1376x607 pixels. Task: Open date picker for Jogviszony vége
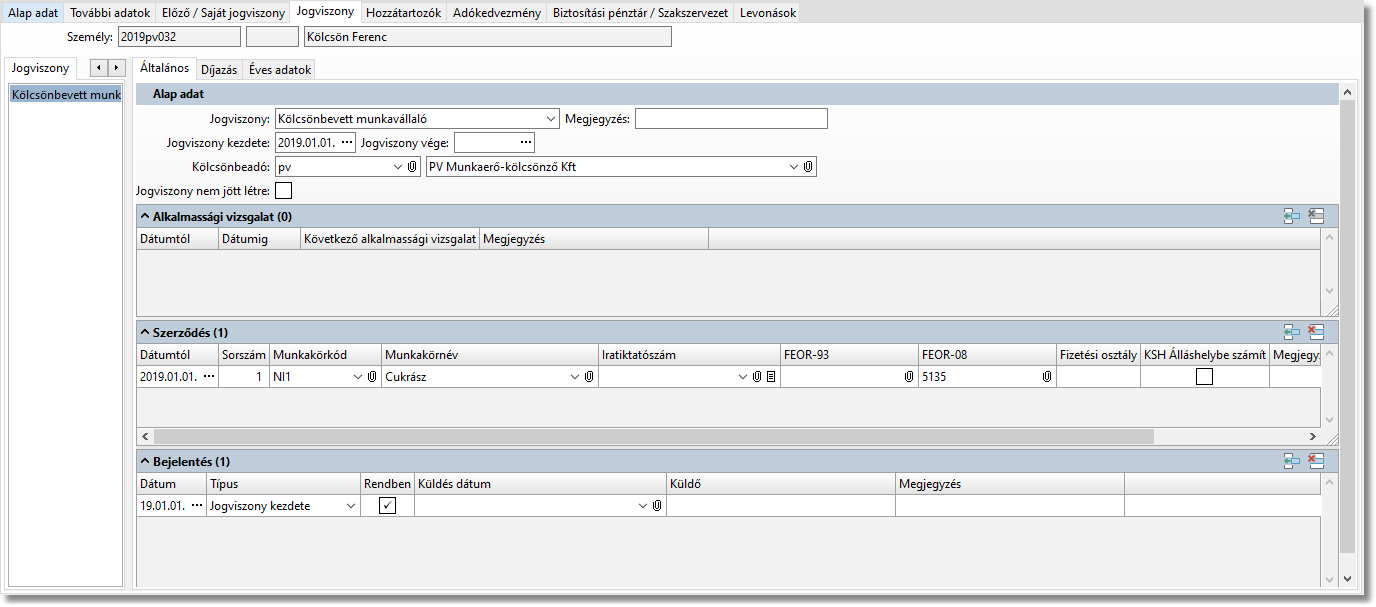click(526, 142)
